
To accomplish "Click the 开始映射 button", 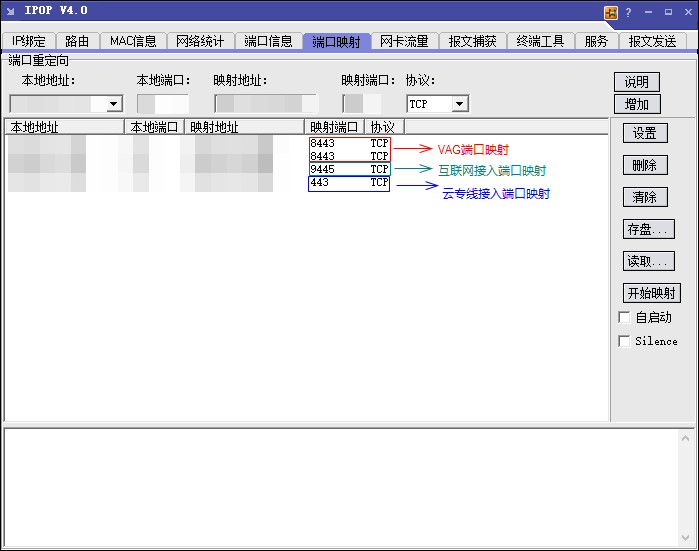I will pos(652,293).
